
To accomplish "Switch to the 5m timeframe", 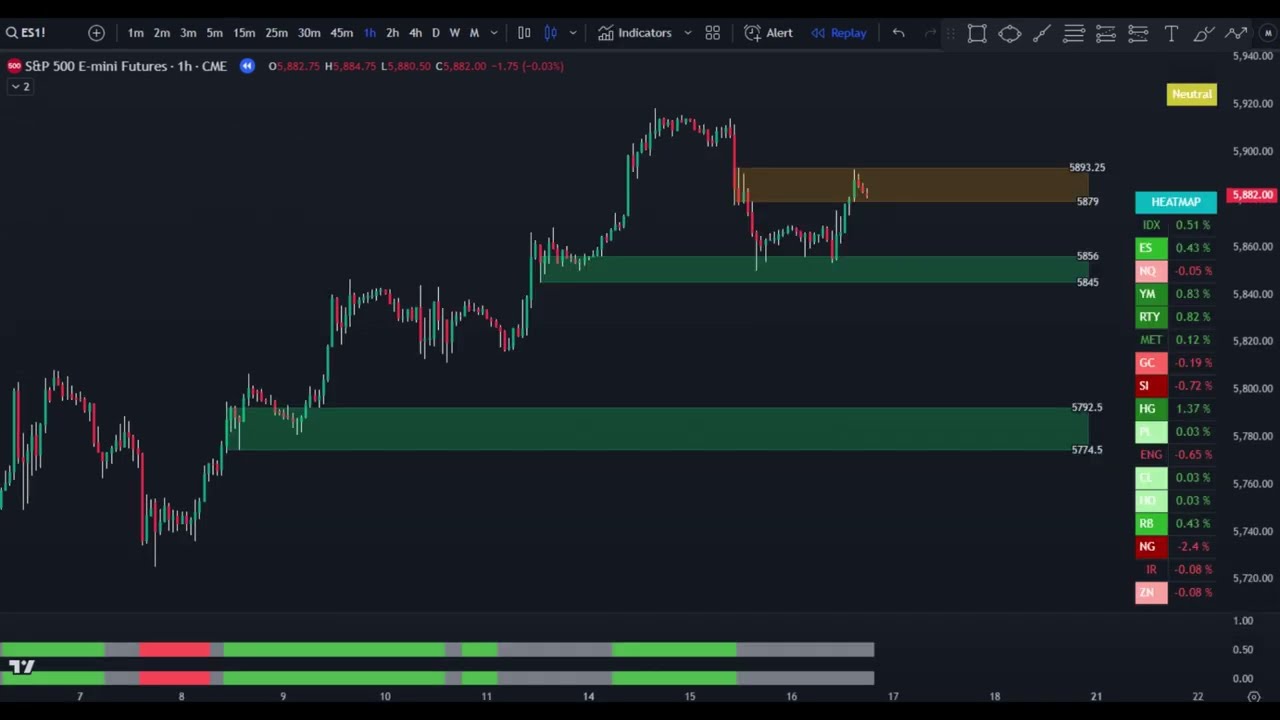I will tap(214, 33).
